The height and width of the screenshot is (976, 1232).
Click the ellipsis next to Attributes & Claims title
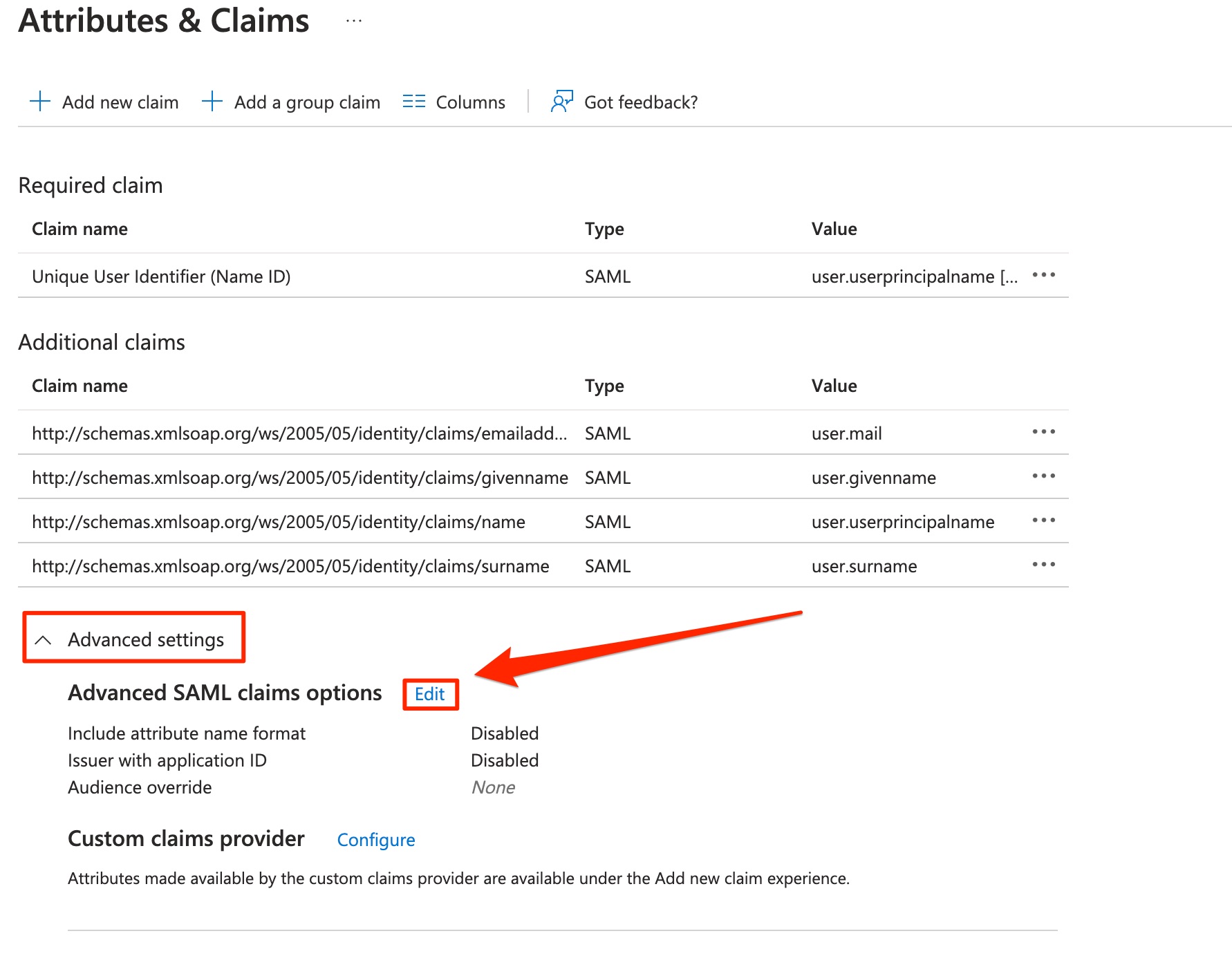353,20
